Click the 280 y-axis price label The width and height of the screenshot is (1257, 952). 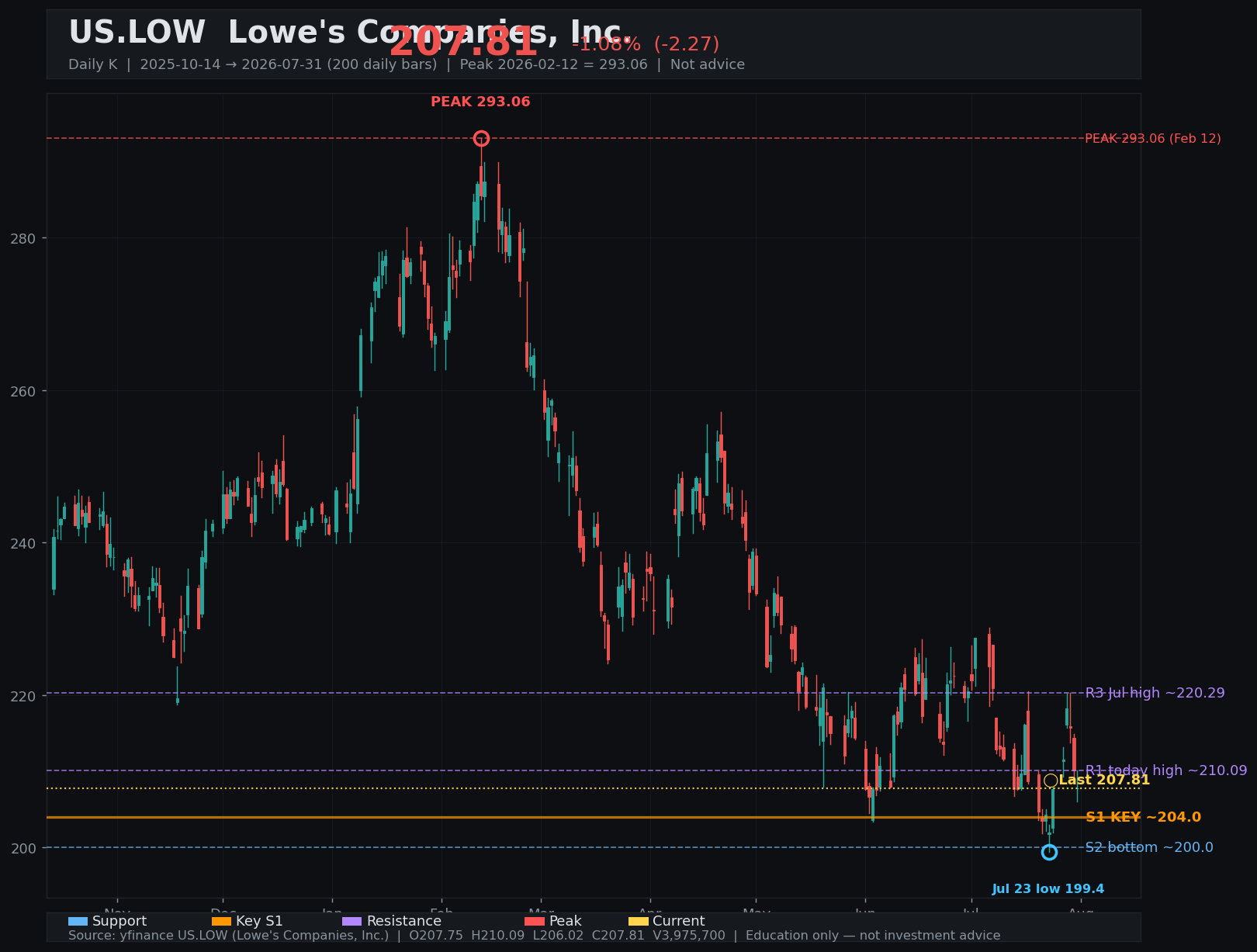point(23,238)
